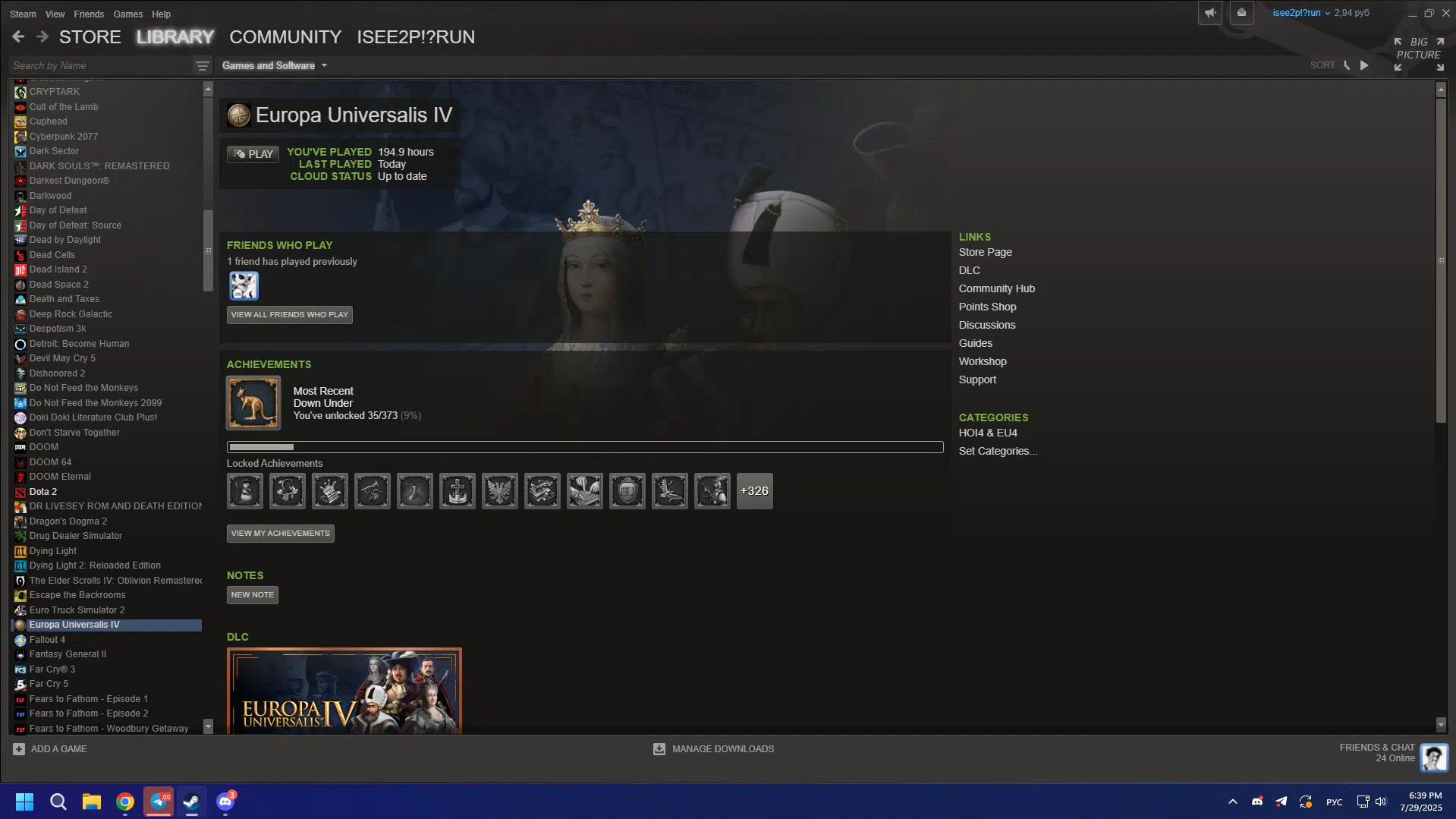Viewport: 1456px width, 819px height.
Task: Click the Steam taskbar icon
Action: click(192, 802)
